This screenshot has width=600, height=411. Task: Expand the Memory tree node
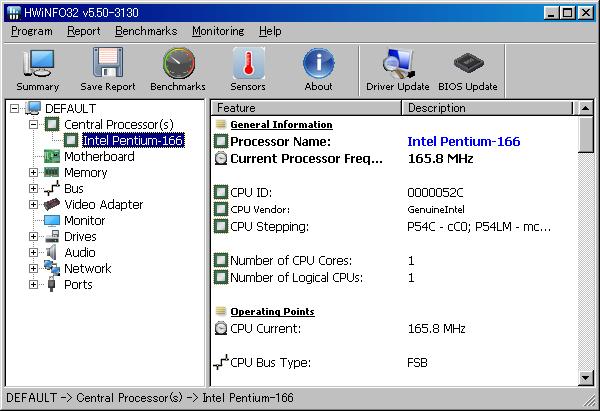(x=33, y=173)
